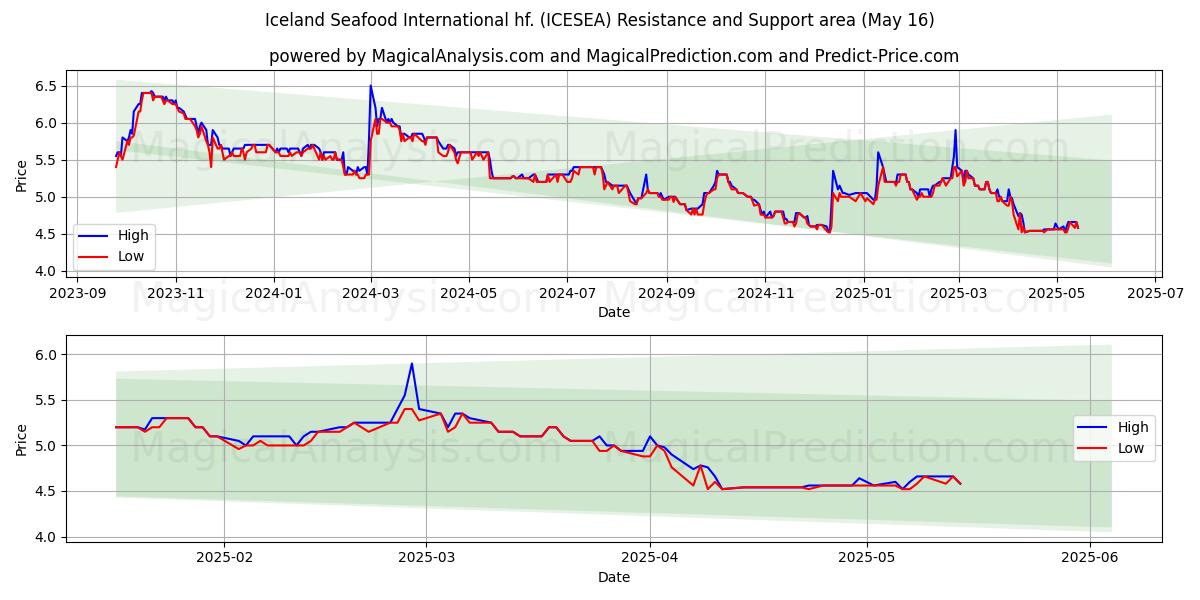Click the 6.0 tick on the upper chart's price axis
Image resolution: width=1200 pixels, height=600 pixels.
tap(48, 123)
